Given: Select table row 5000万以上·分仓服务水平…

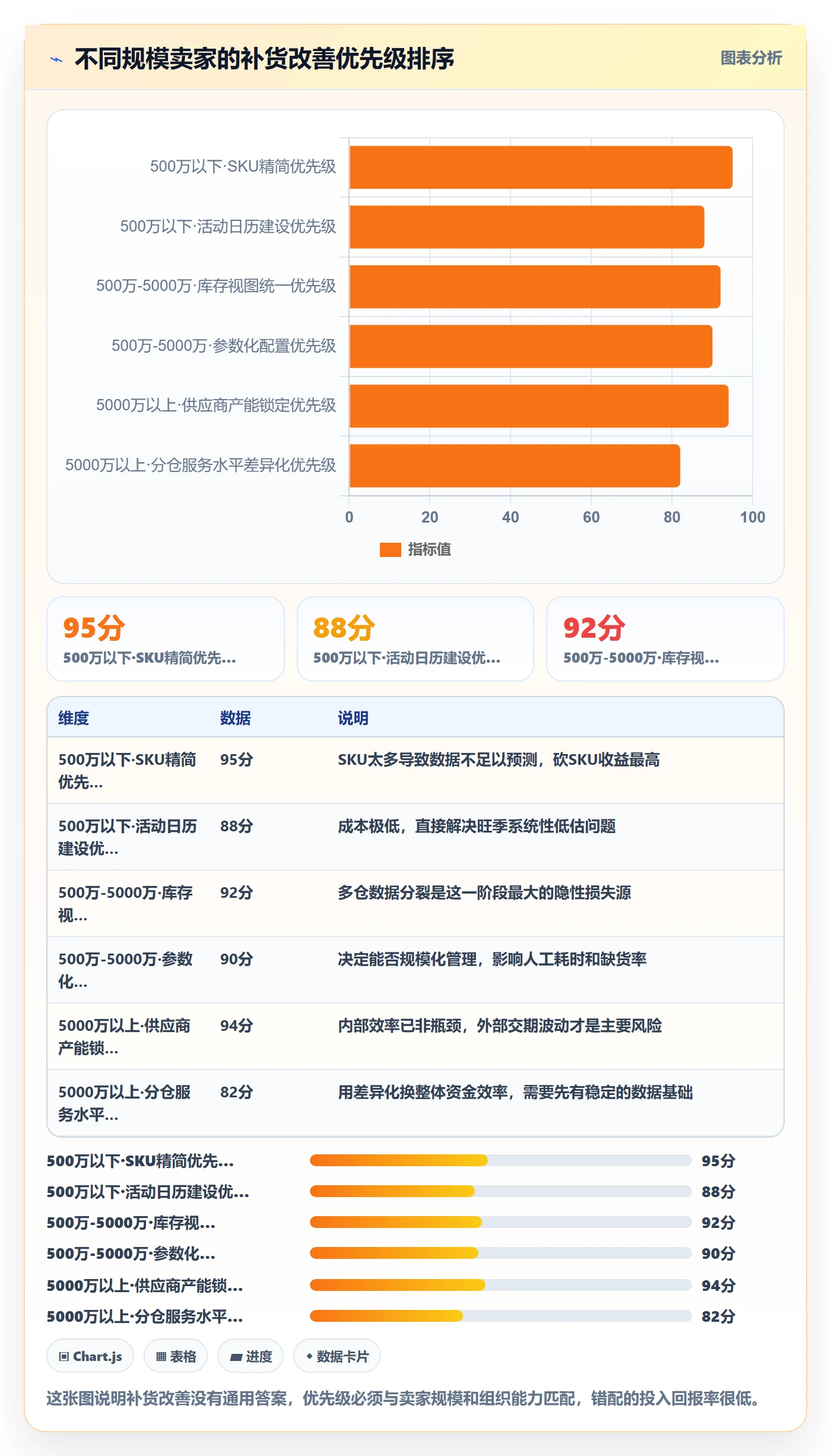Looking at the screenshot, I should coord(415,1103).
